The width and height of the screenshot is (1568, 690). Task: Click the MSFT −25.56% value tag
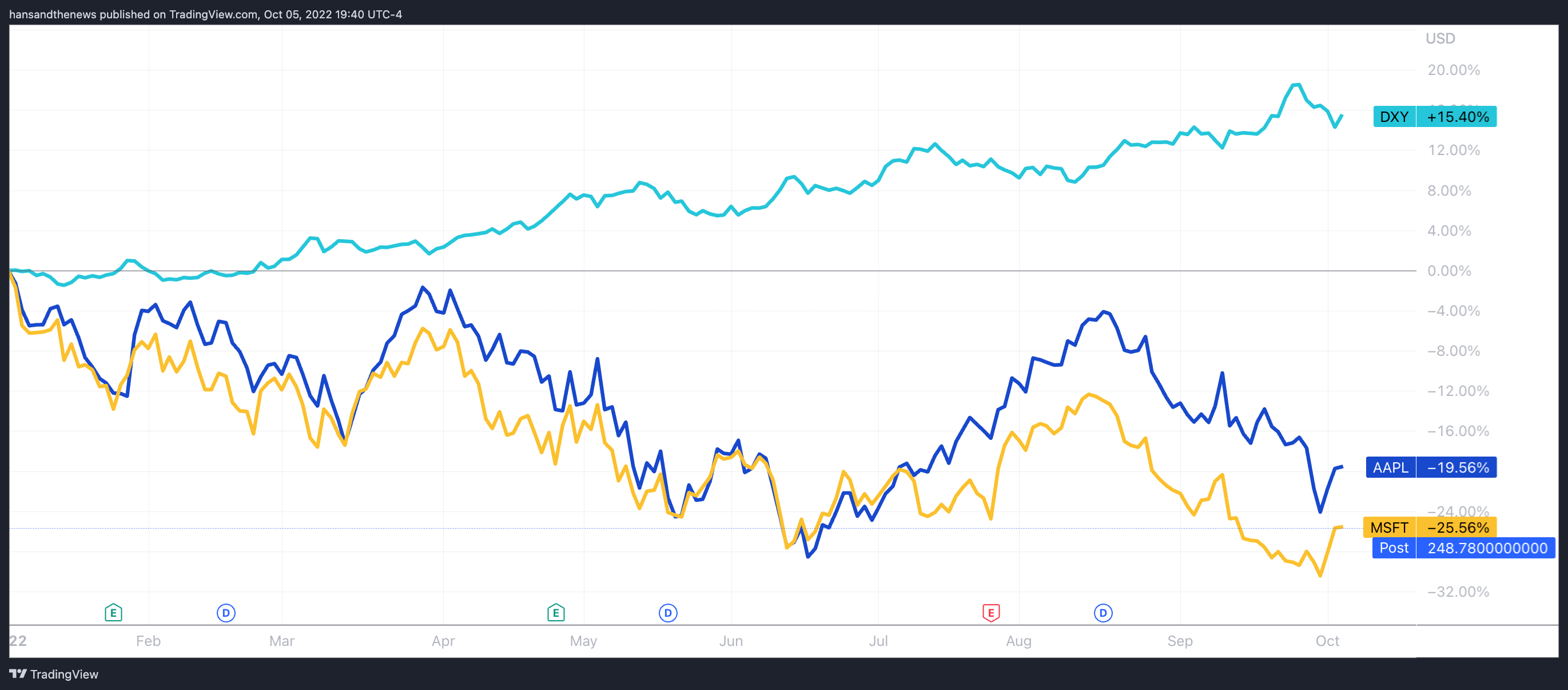coord(1457,528)
